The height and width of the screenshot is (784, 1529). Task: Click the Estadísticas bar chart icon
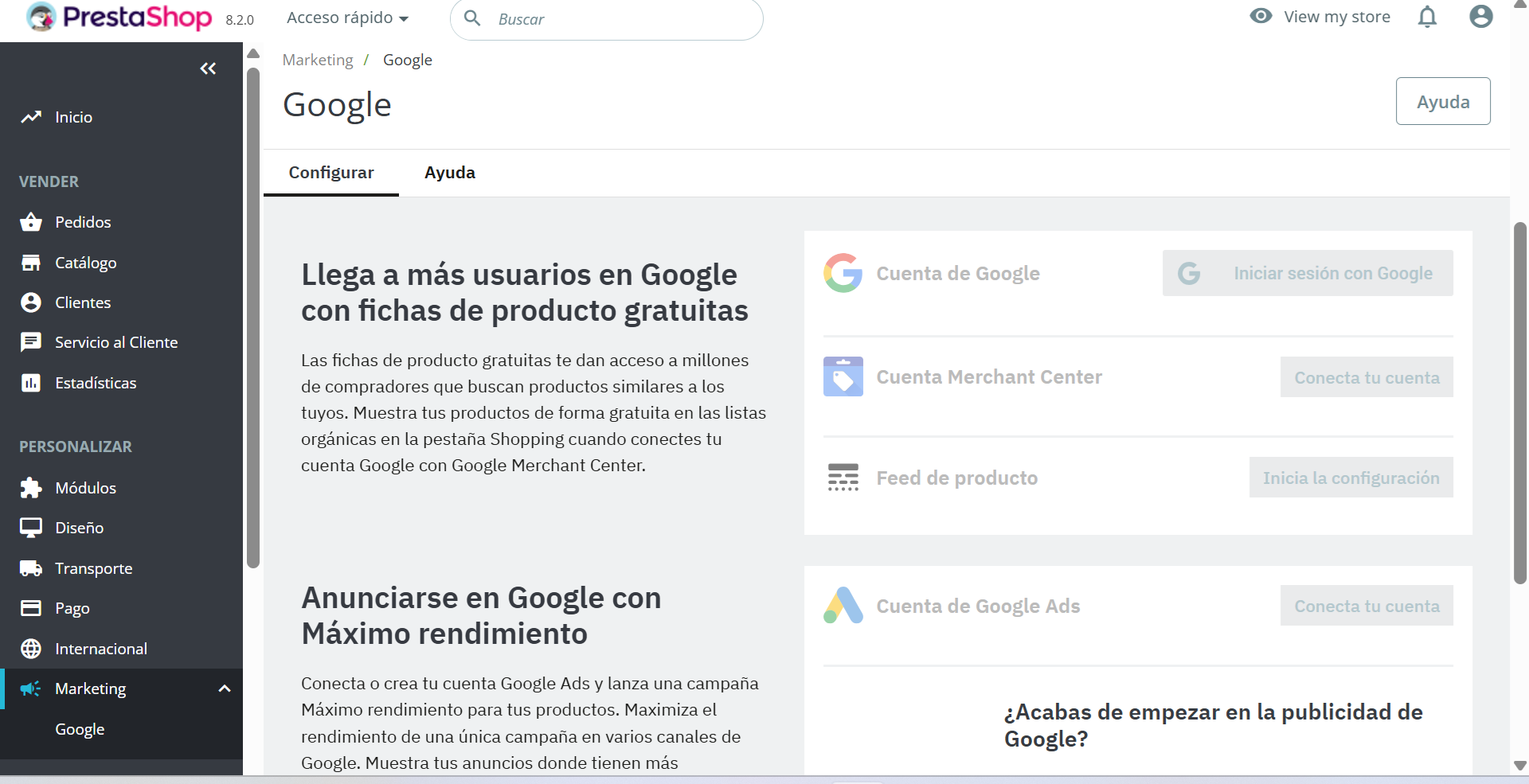[x=31, y=383]
